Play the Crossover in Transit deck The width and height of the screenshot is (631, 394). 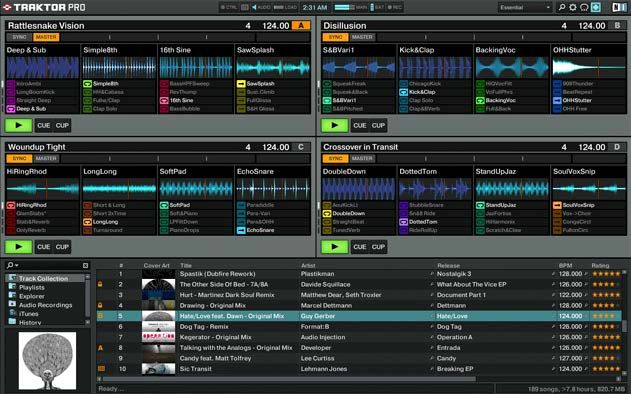pyautogui.click(x=334, y=247)
